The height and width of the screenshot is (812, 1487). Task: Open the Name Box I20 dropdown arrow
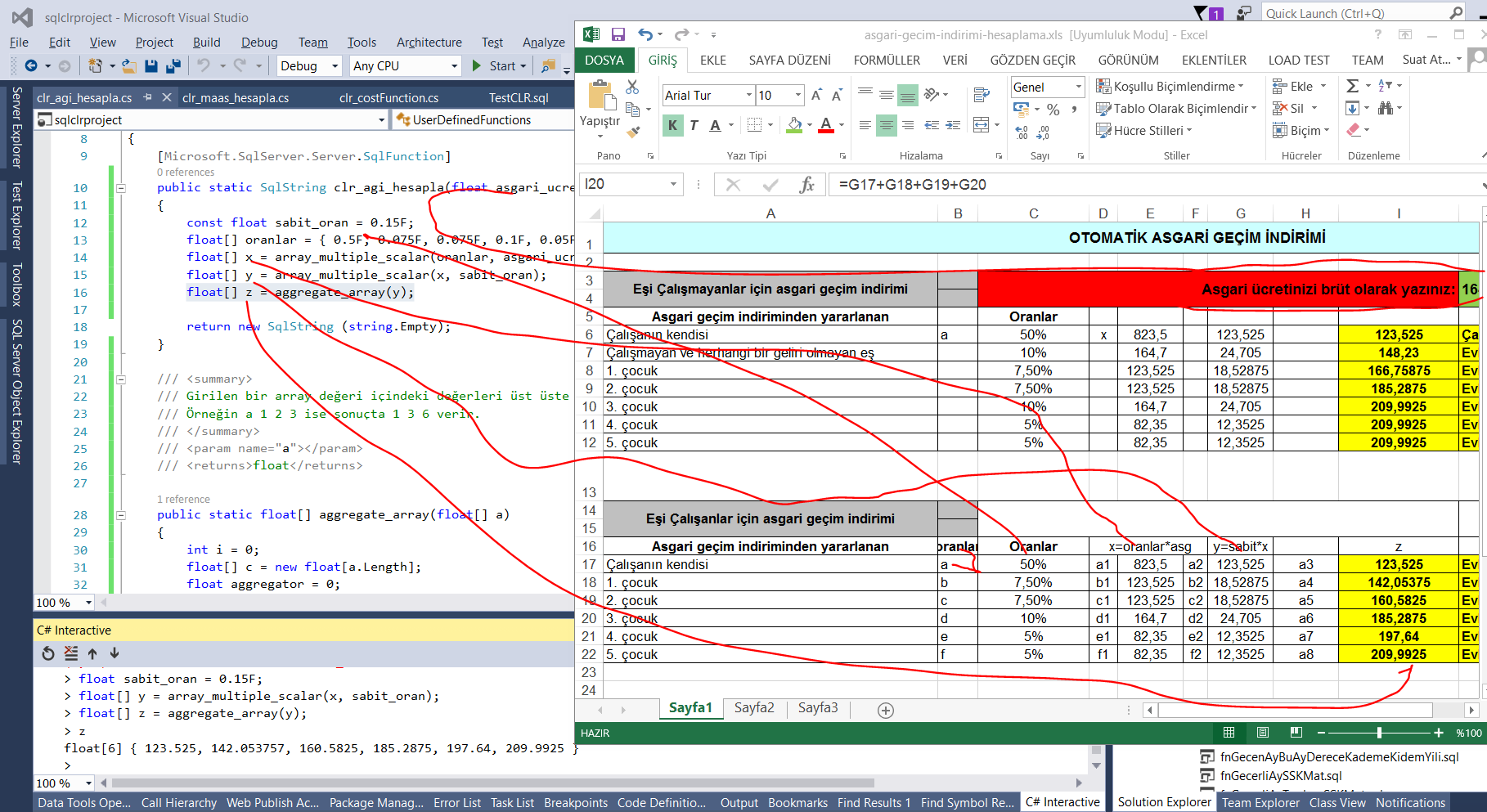pos(673,185)
